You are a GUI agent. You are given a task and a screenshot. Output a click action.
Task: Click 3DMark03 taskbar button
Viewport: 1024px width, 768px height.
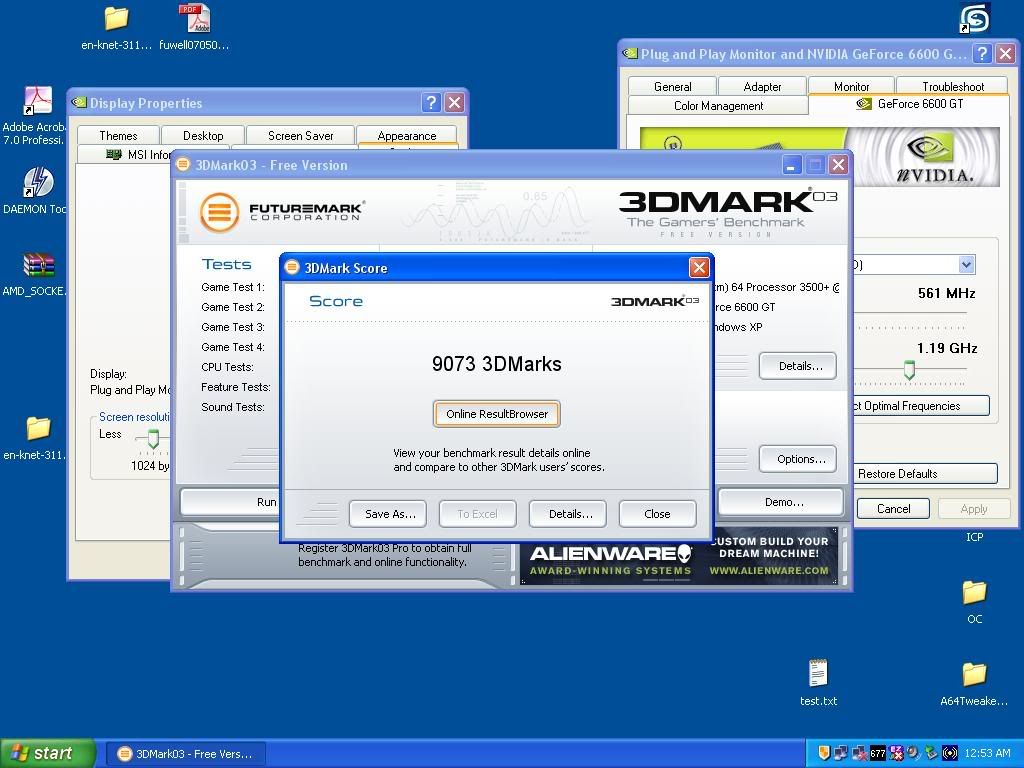[185, 754]
